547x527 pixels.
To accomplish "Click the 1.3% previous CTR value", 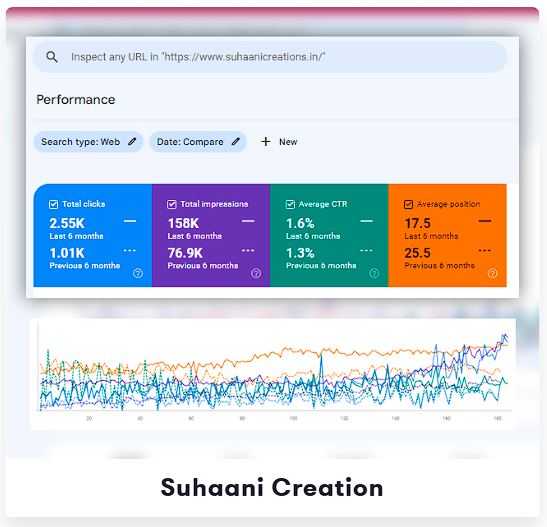I will pos(300,253).
